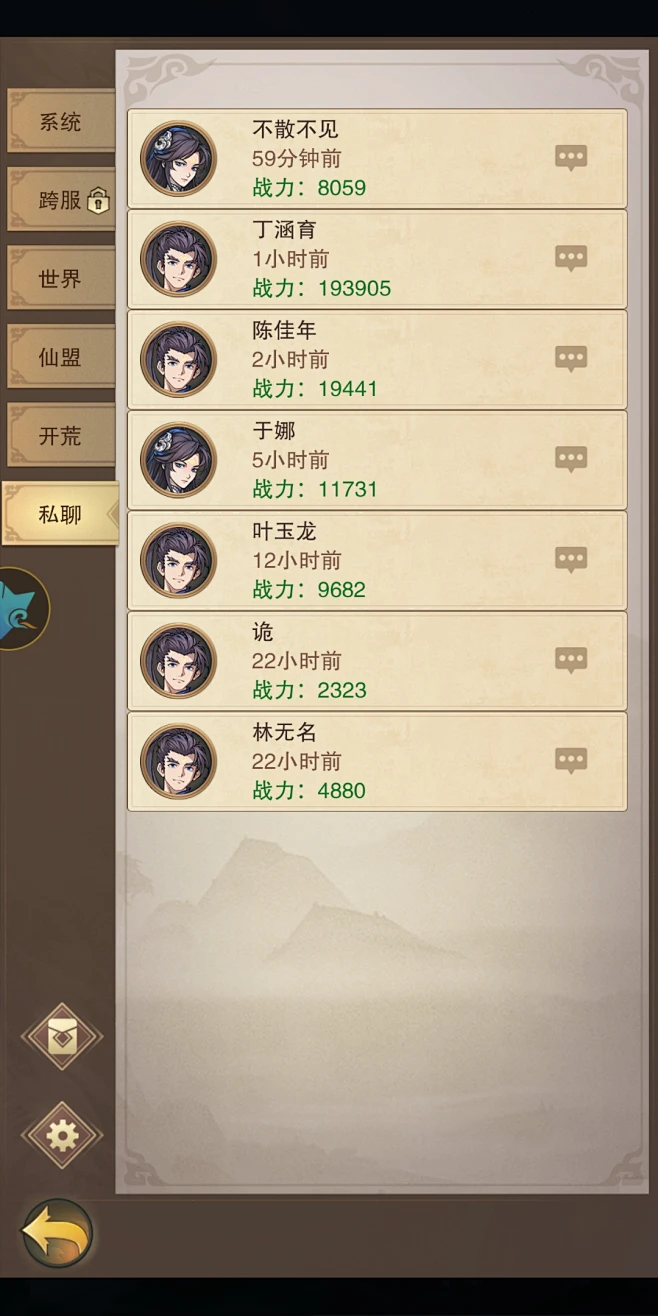Open chat bubble icon for 诡
The height and width of the screenshot is (1316, 658).
[571, 660]
